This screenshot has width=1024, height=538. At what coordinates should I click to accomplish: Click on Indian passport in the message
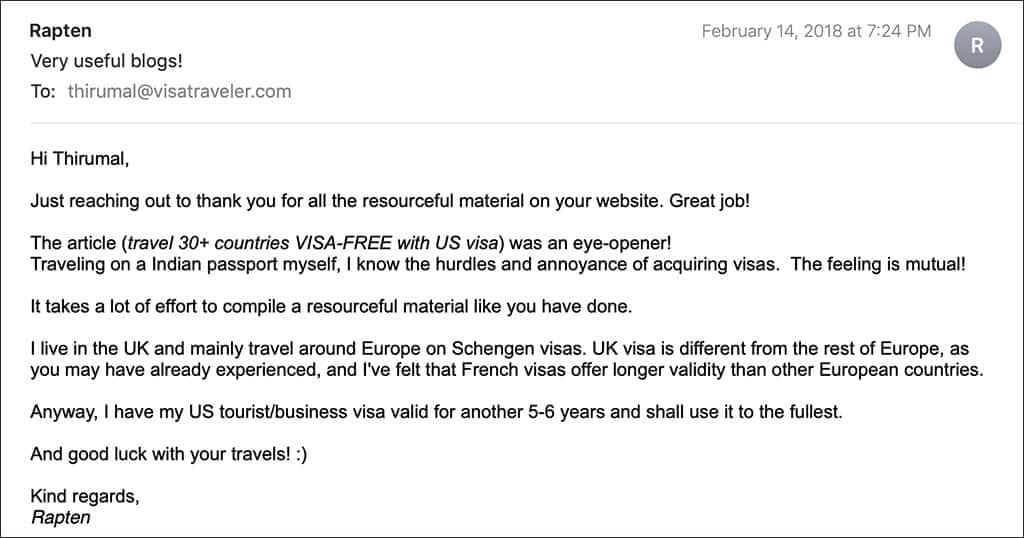[x=214, y=264]
